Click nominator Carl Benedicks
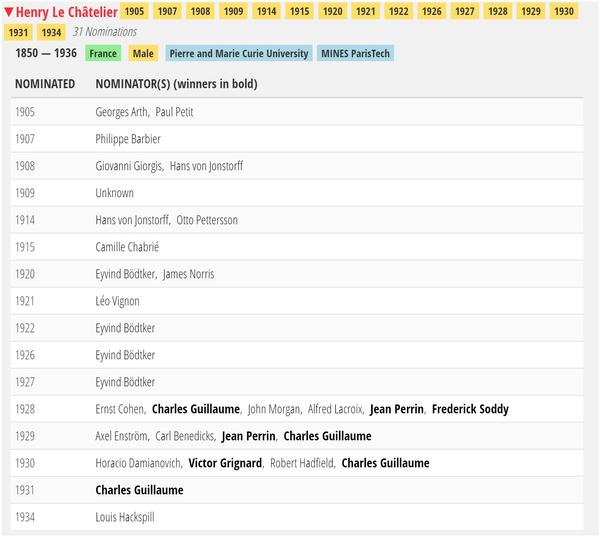This screenshot has width=600, height=537. pos(185,436)
